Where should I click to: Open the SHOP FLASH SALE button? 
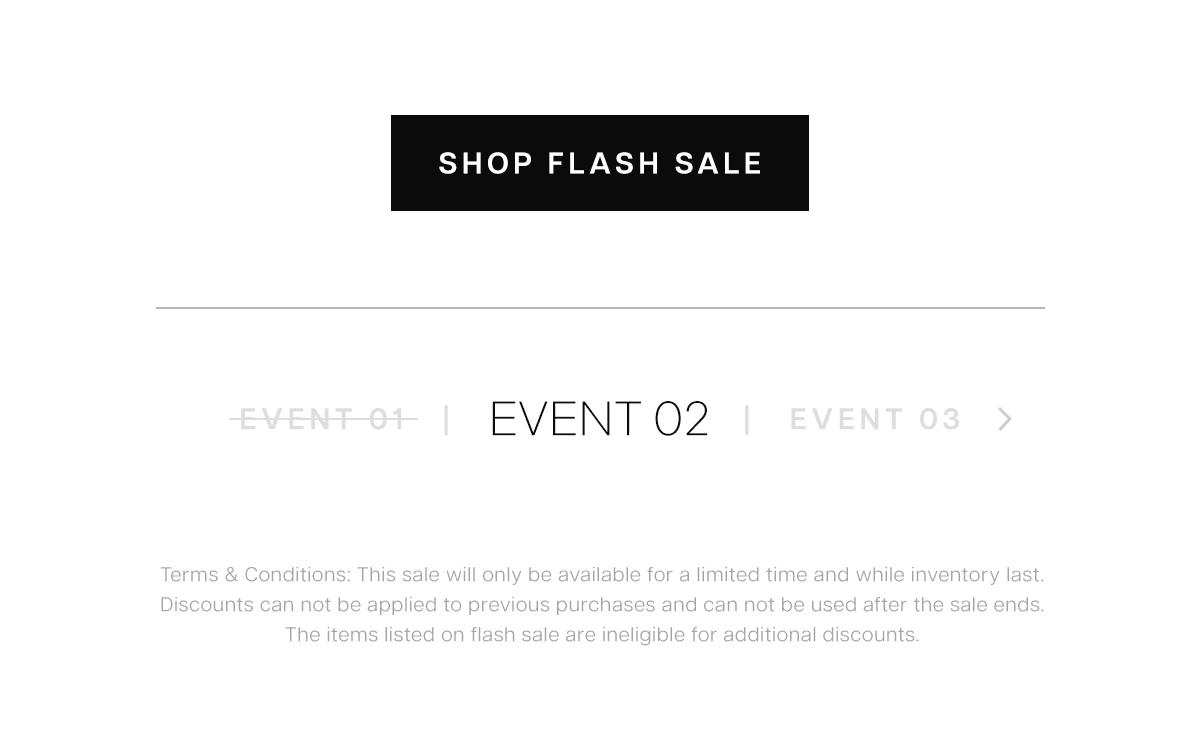[x=600, y=163]
